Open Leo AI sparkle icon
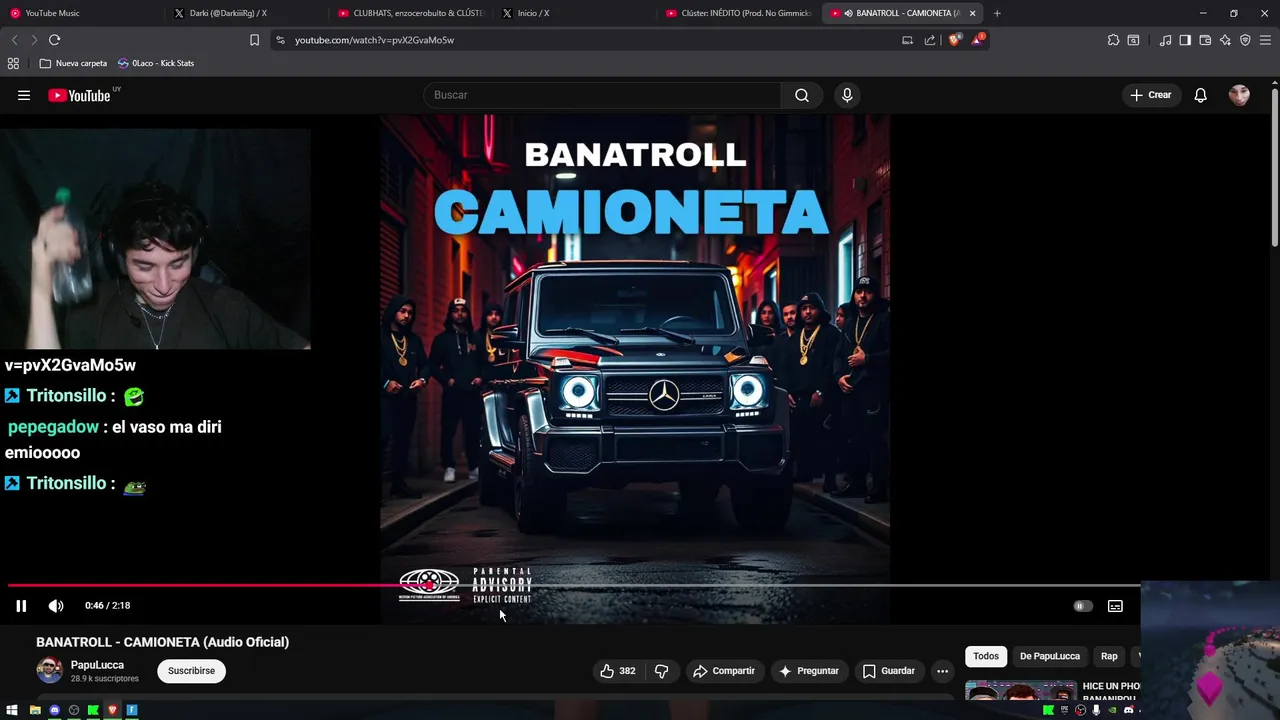This screenshot has width=1280, height=720. click(x=1225, y=40)
